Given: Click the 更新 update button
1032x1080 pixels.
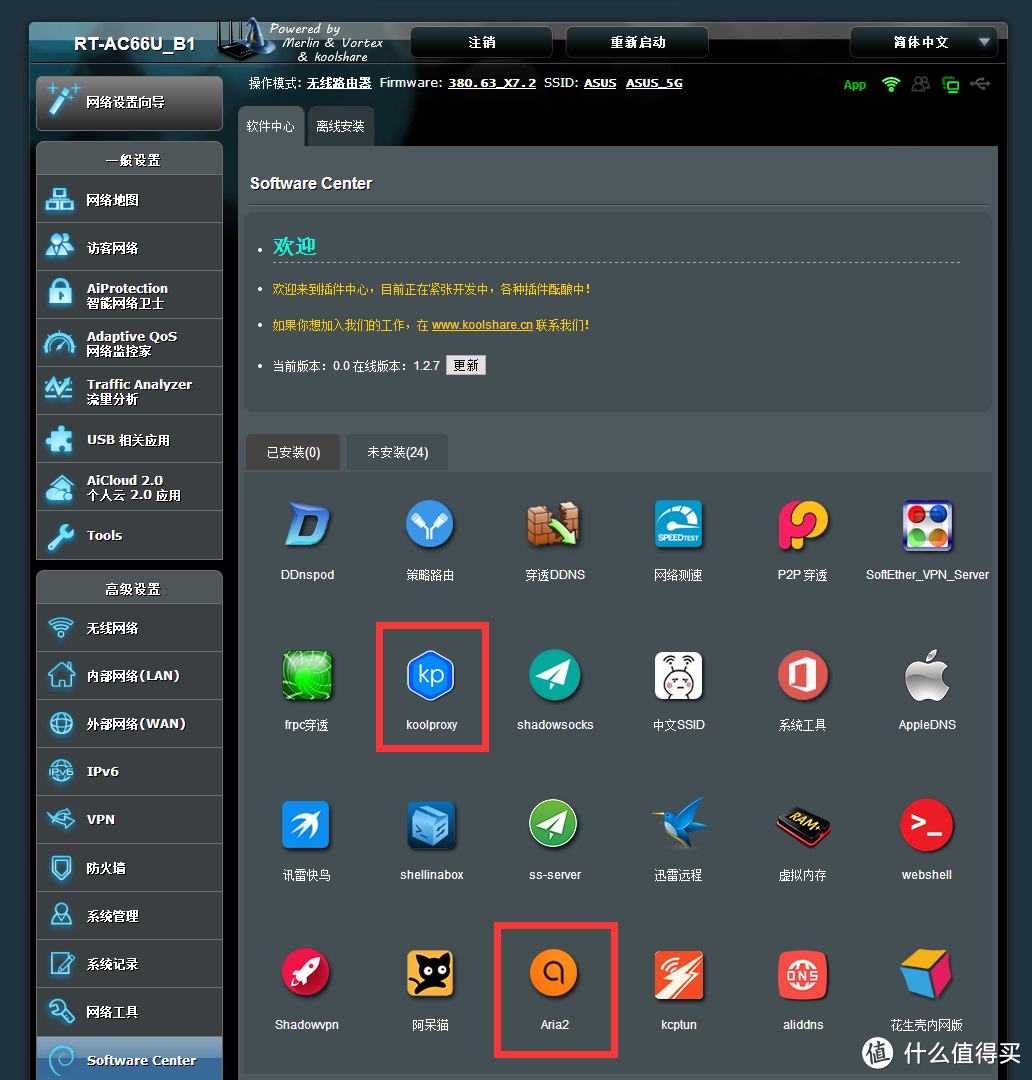Looking at the screenshot, I should point(466,365).
